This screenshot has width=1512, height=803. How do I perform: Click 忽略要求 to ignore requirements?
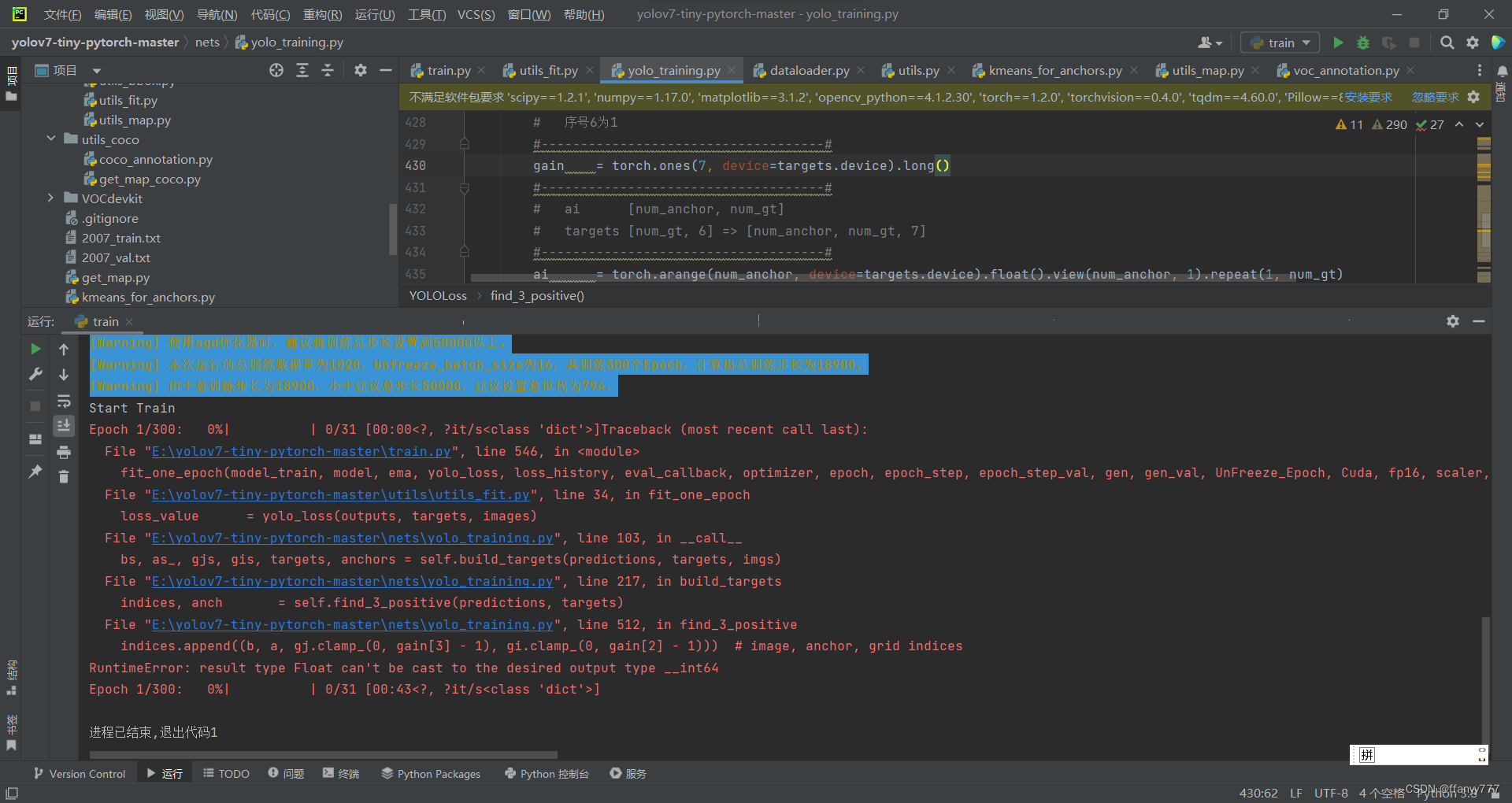[x=1436, y=98]
